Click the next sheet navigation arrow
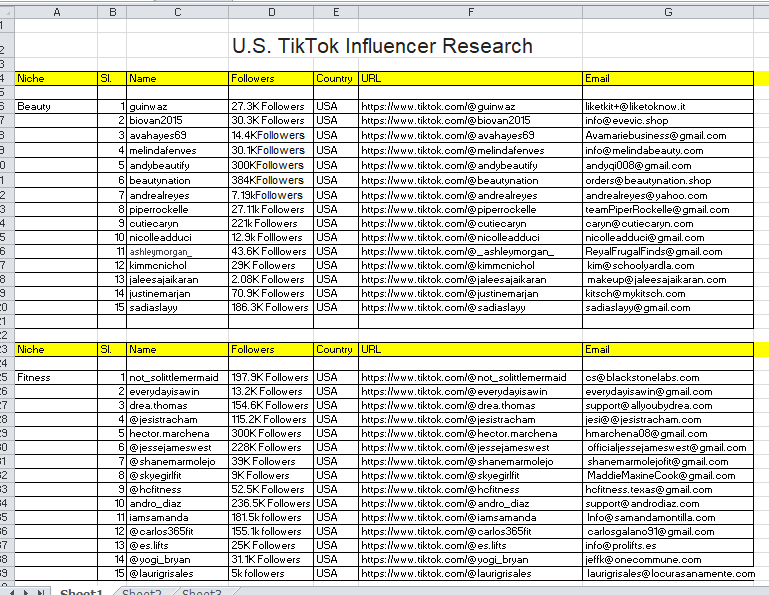Viewport: 769px width, 595px height. click(27, 592)
